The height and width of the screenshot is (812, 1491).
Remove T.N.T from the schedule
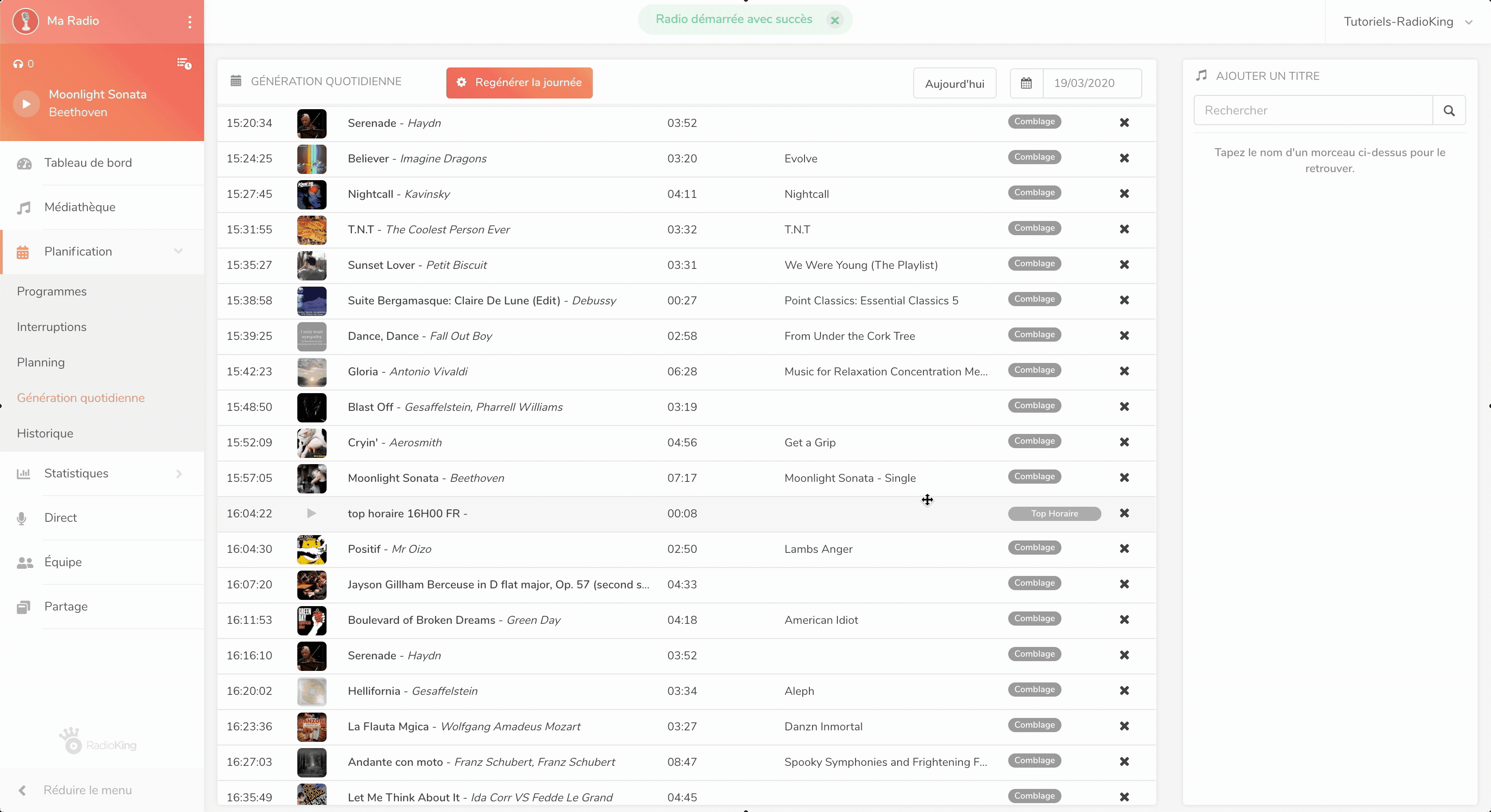1124,229
